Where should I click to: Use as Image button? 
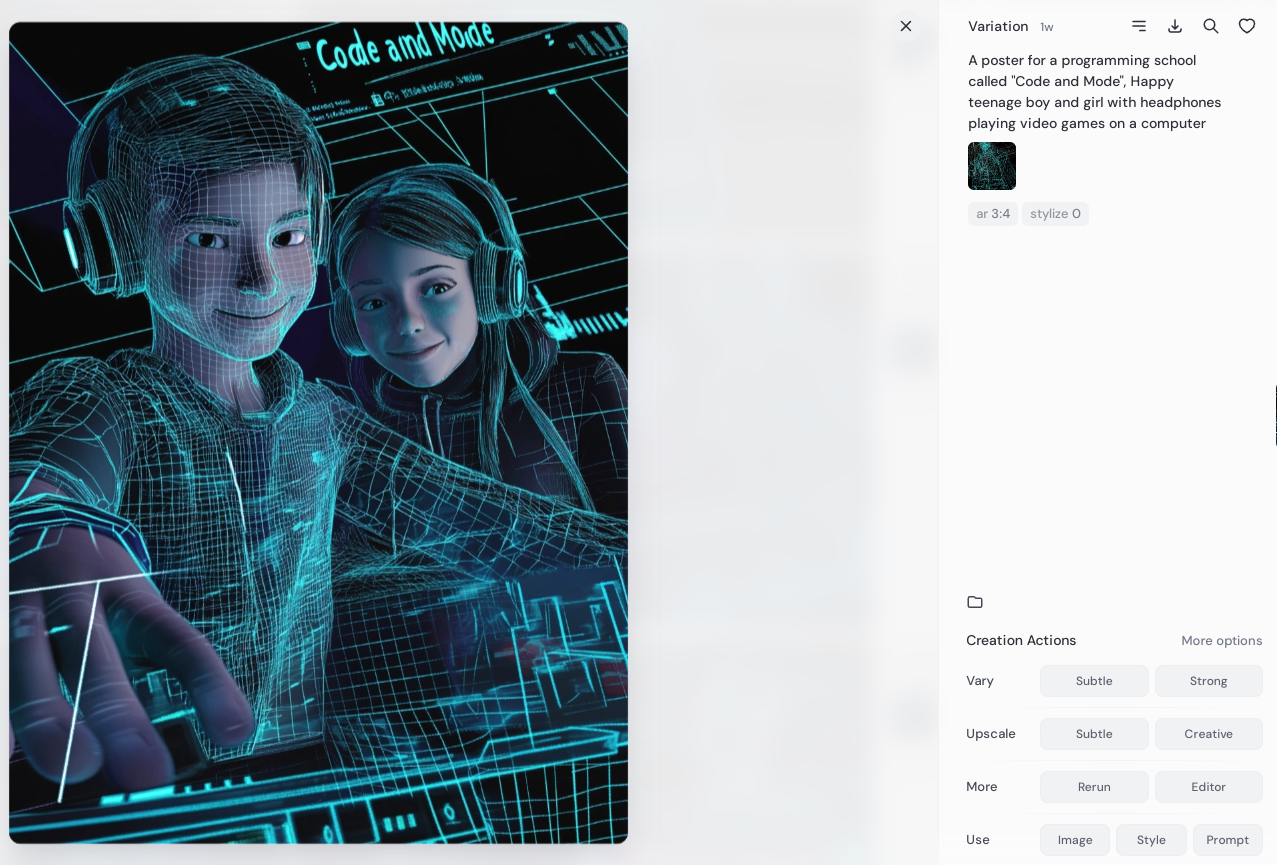[1075, 840]
